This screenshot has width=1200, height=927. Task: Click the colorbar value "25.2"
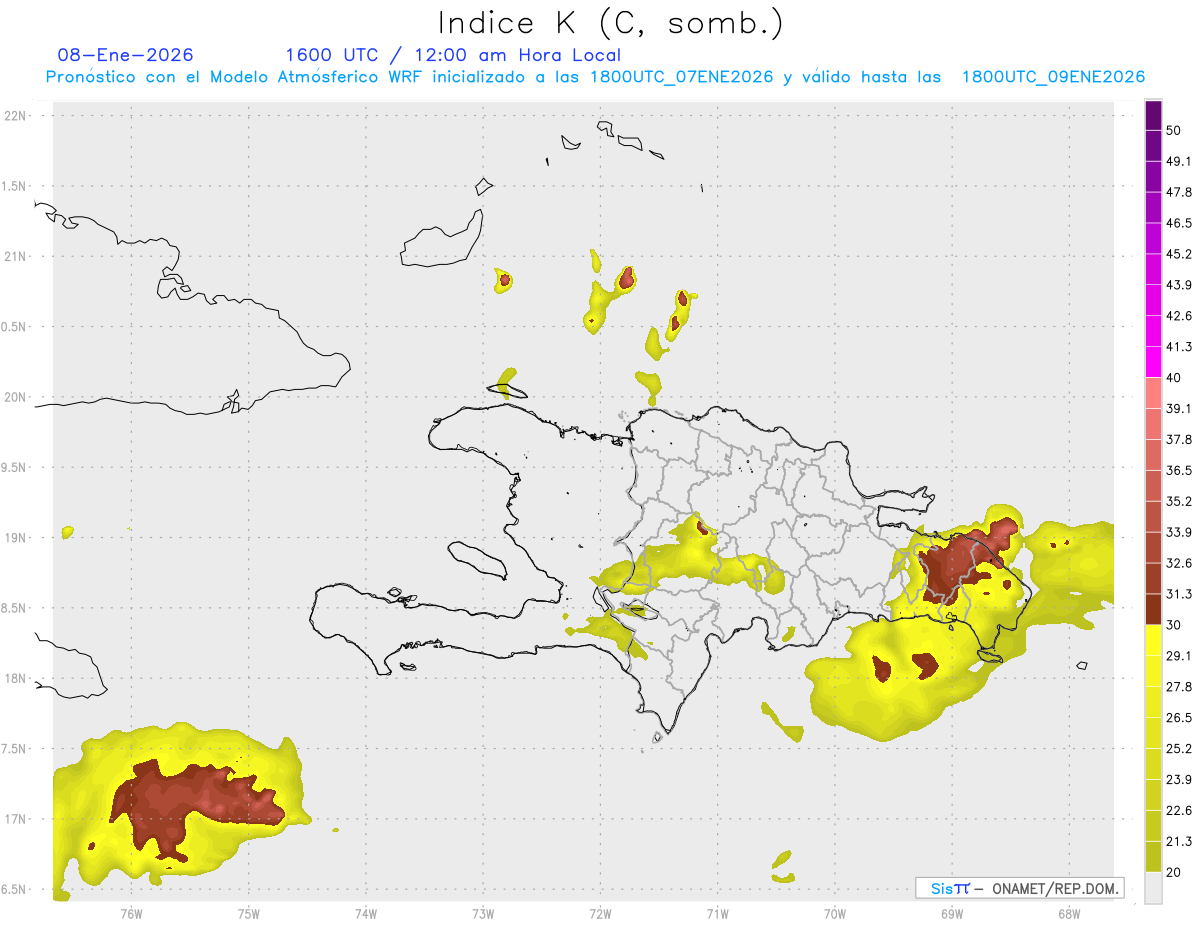tap(1179, 749)
